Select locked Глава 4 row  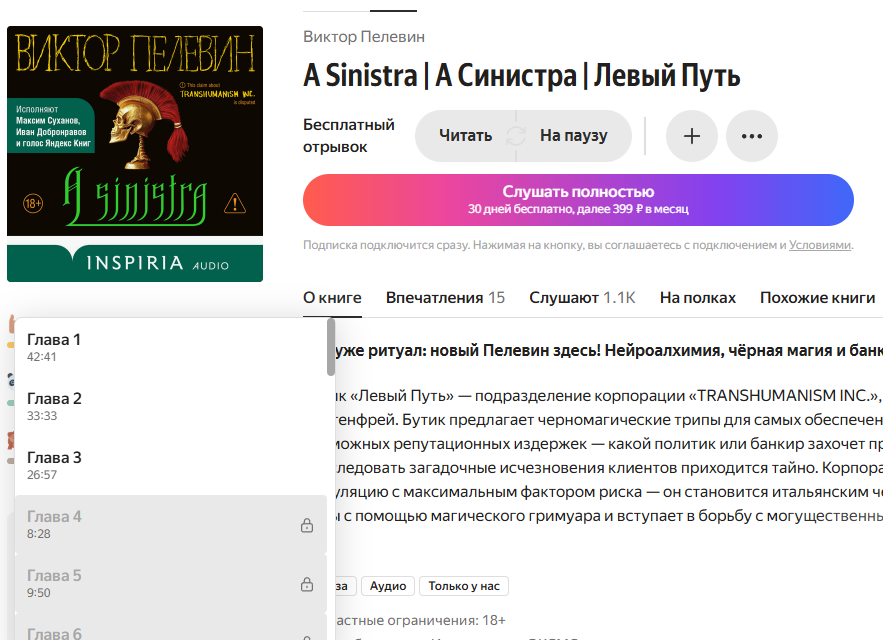[171, 525]
